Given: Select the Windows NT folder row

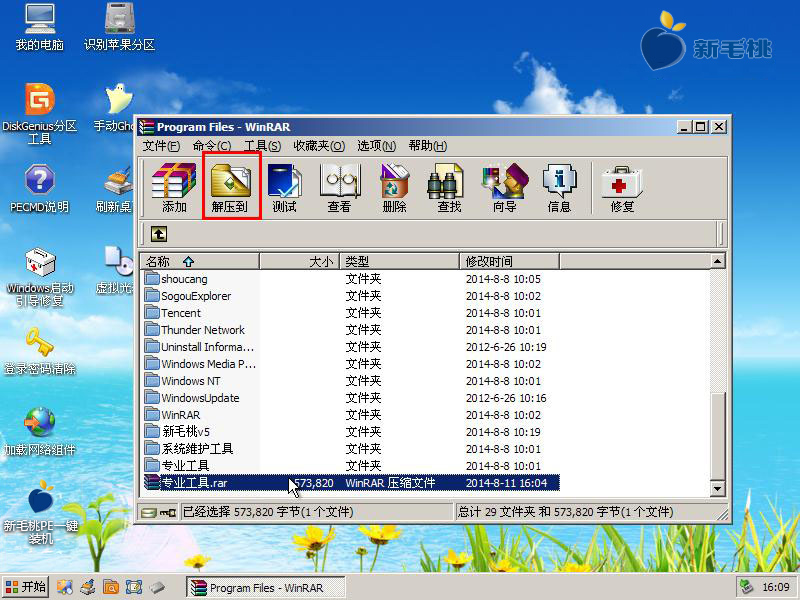Looking at the screenshot, I should [x=350, y=381].
